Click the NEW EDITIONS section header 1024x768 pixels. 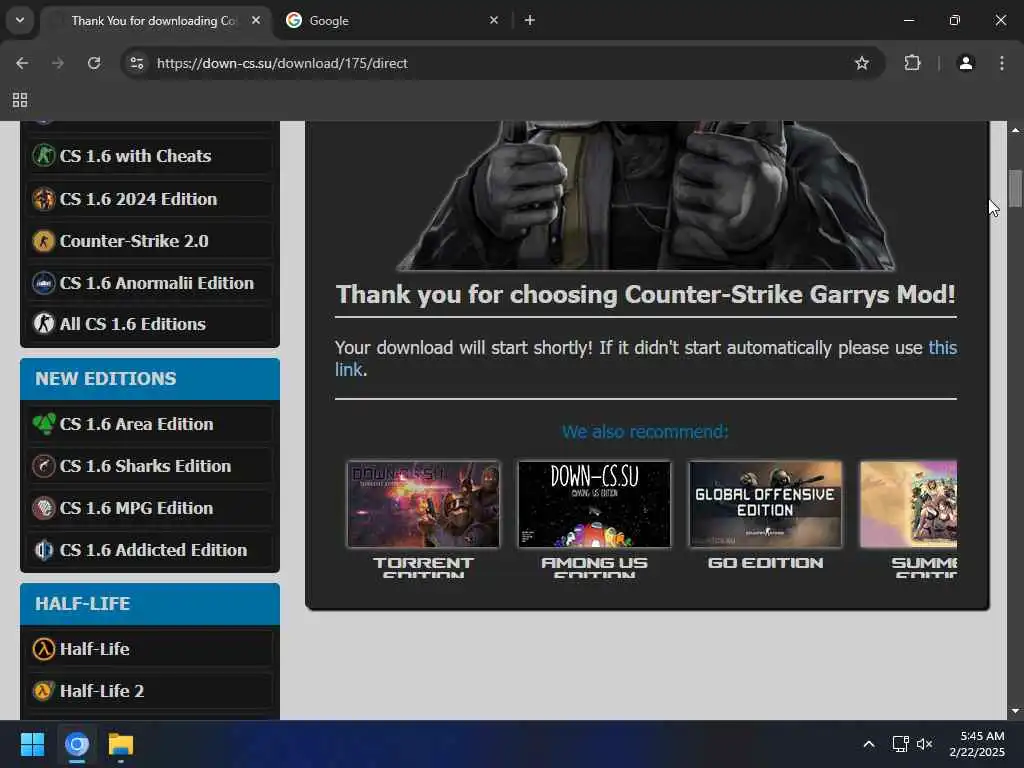[x=150, y=379]
